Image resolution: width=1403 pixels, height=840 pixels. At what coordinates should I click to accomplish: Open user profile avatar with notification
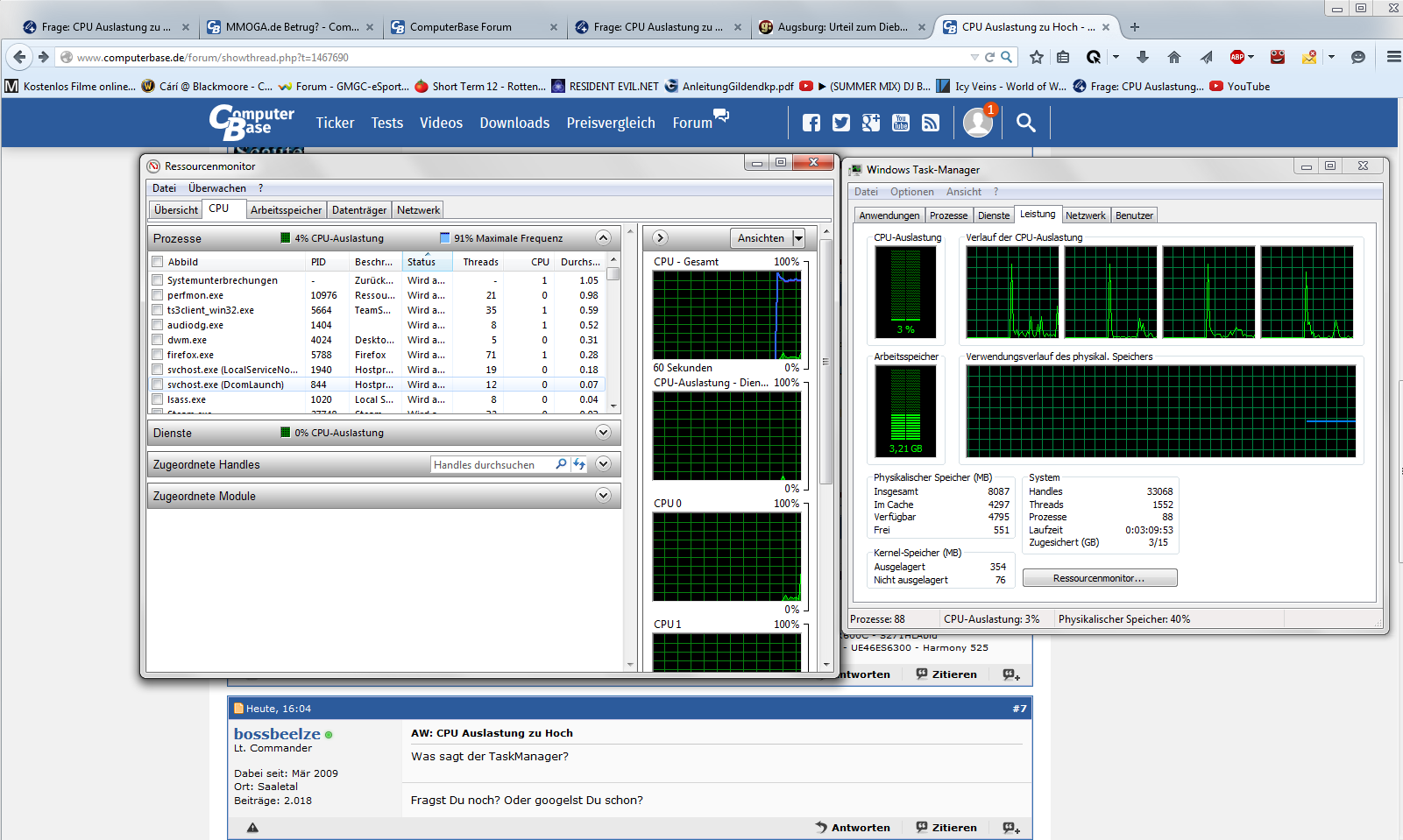tap(978, 123)
